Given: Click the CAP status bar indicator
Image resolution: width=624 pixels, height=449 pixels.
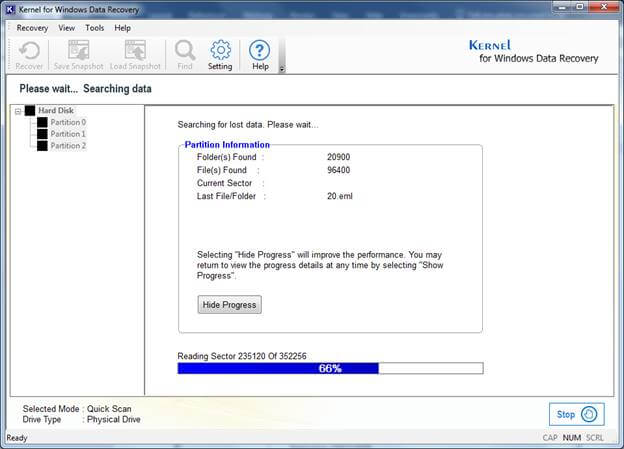Looking at the screenshot, I should point(550,438).
